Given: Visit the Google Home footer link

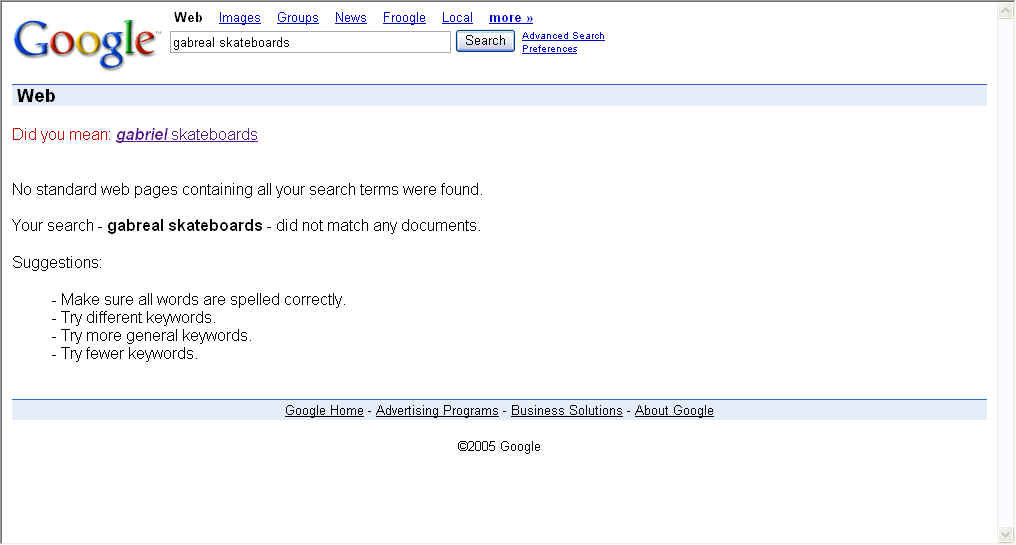Looking at the screenshot, I should tap(324, 411).
